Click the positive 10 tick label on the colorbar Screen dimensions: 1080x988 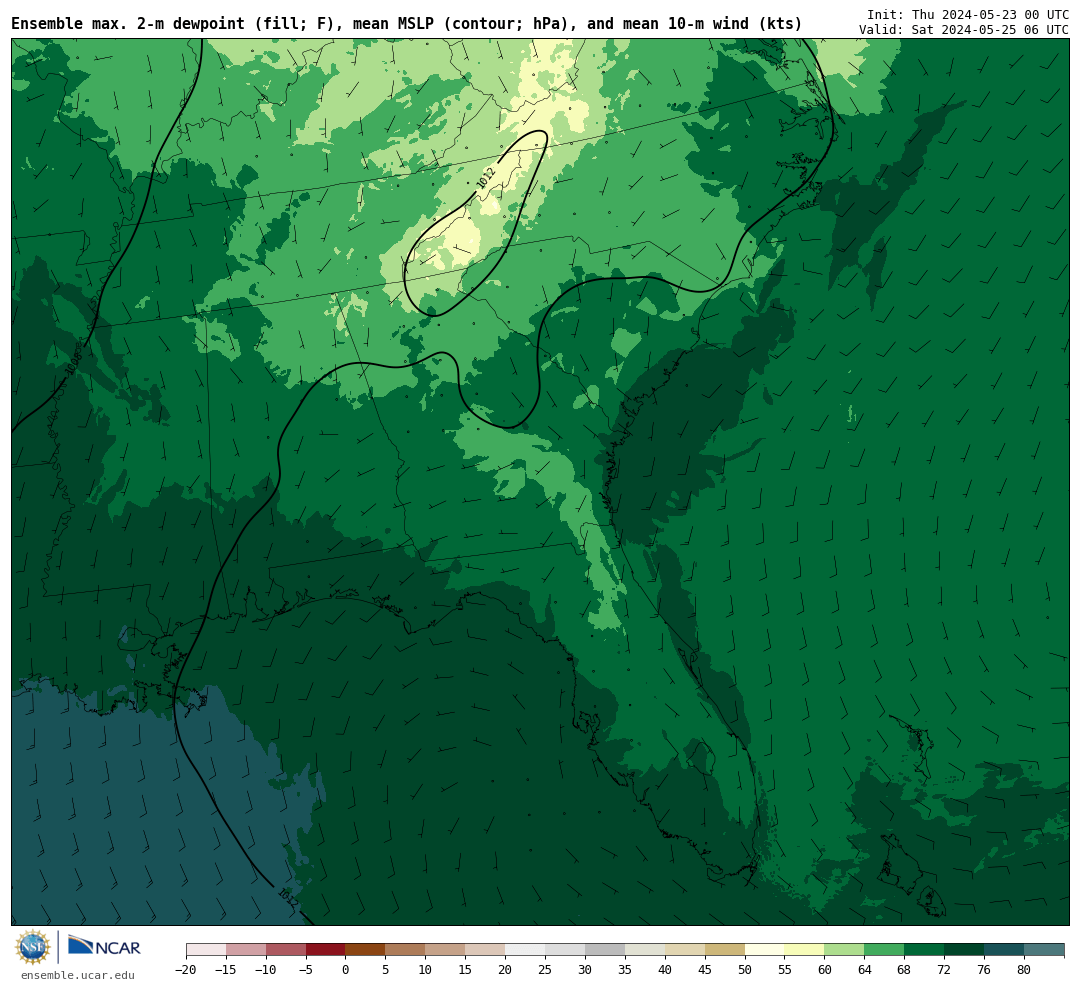[x=426, y=970]
